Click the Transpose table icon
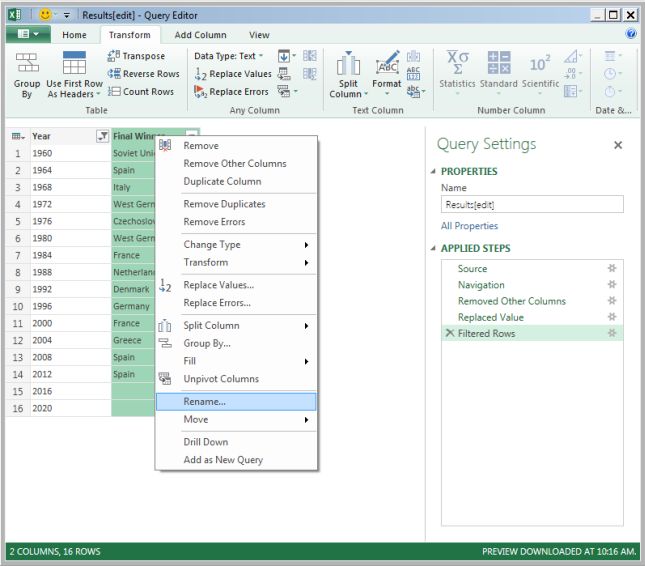Viewport: 645px width, 566px height. click(114, 56)
